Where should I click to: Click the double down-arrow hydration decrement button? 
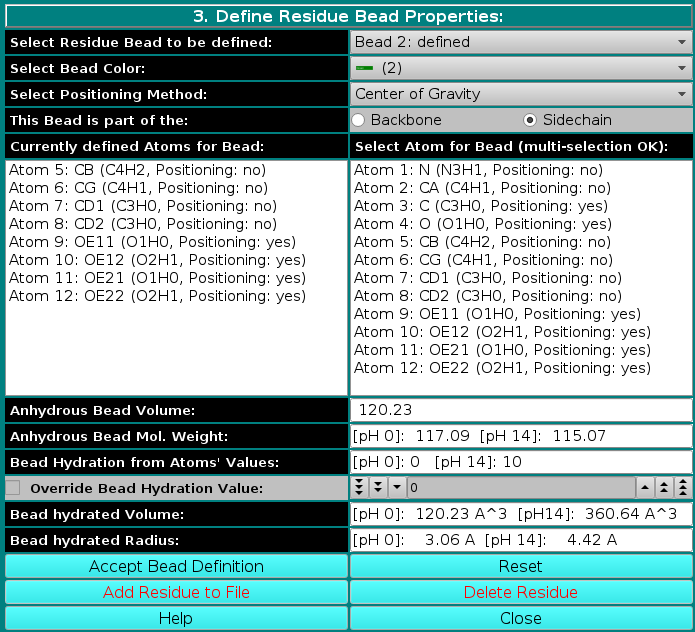coord(378,488)
